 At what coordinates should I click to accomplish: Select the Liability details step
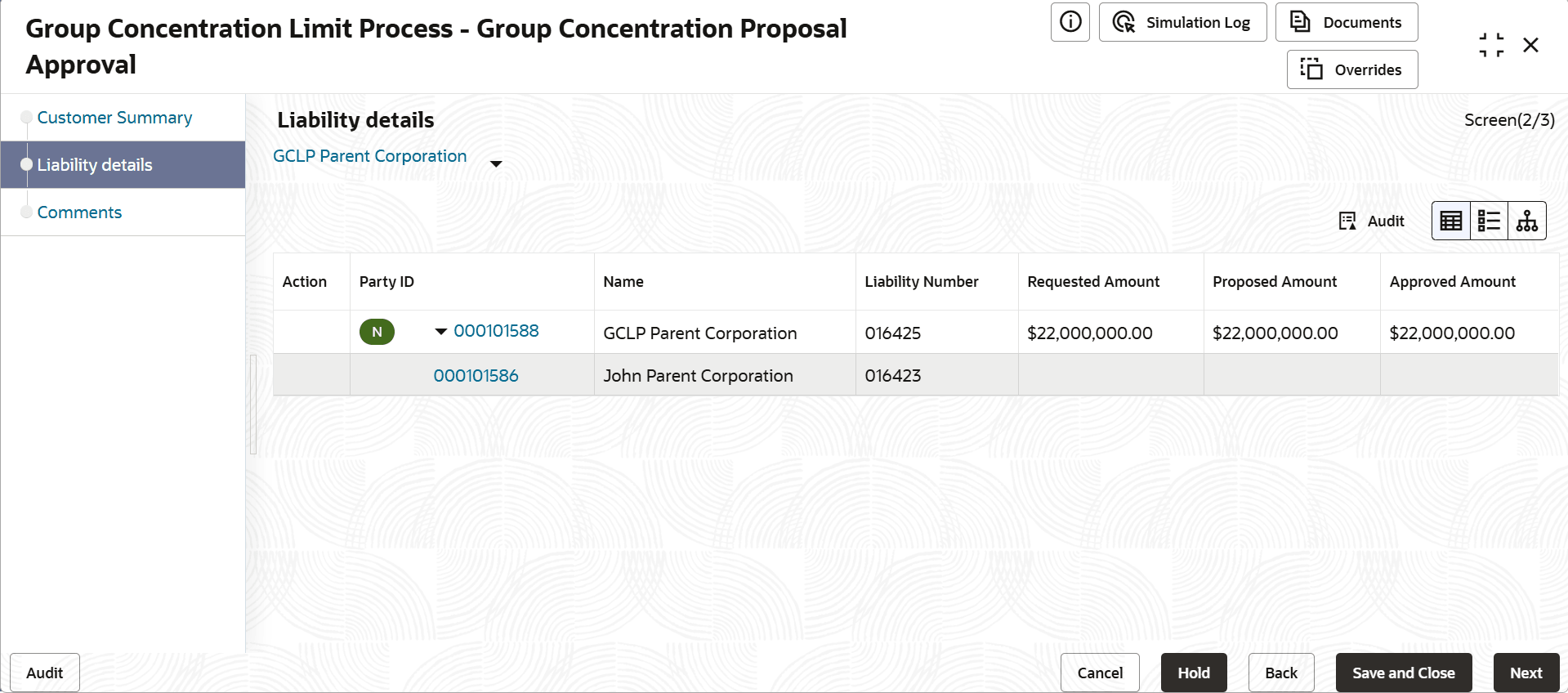point(95,165)
